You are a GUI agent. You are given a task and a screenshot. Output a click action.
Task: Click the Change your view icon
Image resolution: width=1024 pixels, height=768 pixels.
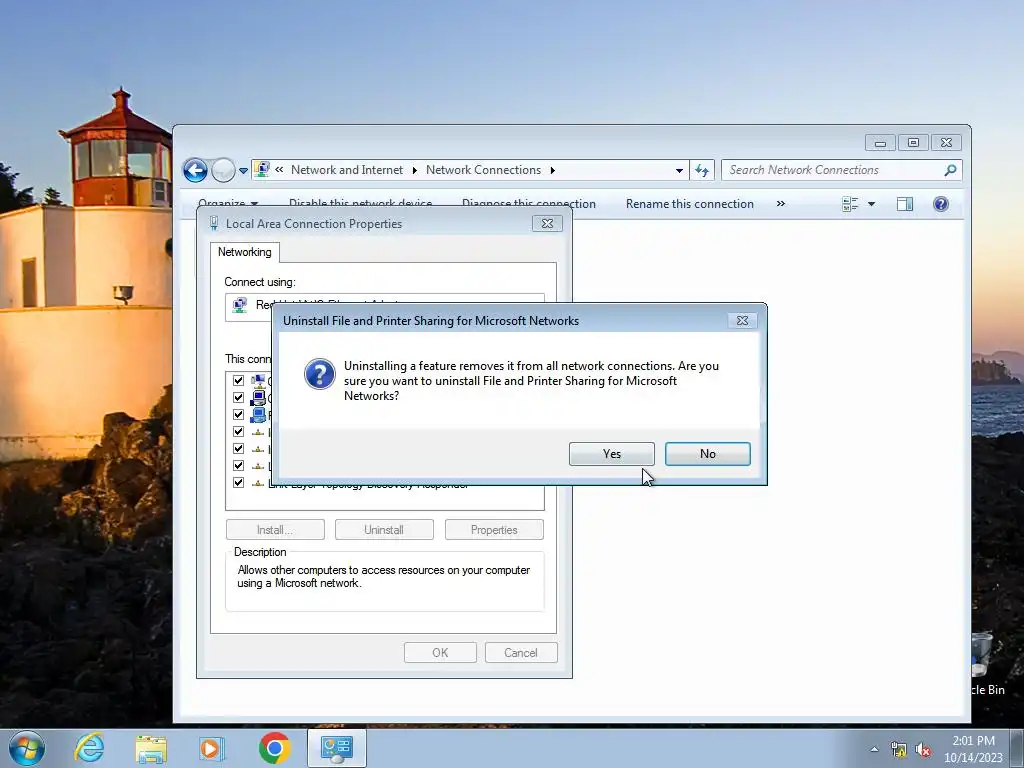tap(850, 204)
